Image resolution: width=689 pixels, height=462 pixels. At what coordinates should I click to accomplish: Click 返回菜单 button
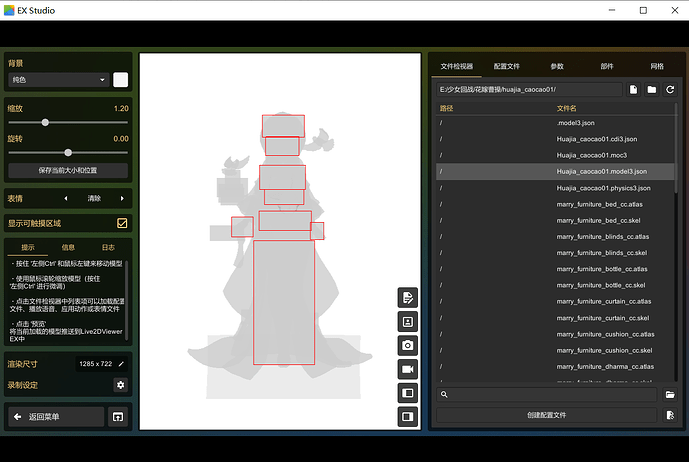[56, 417]
